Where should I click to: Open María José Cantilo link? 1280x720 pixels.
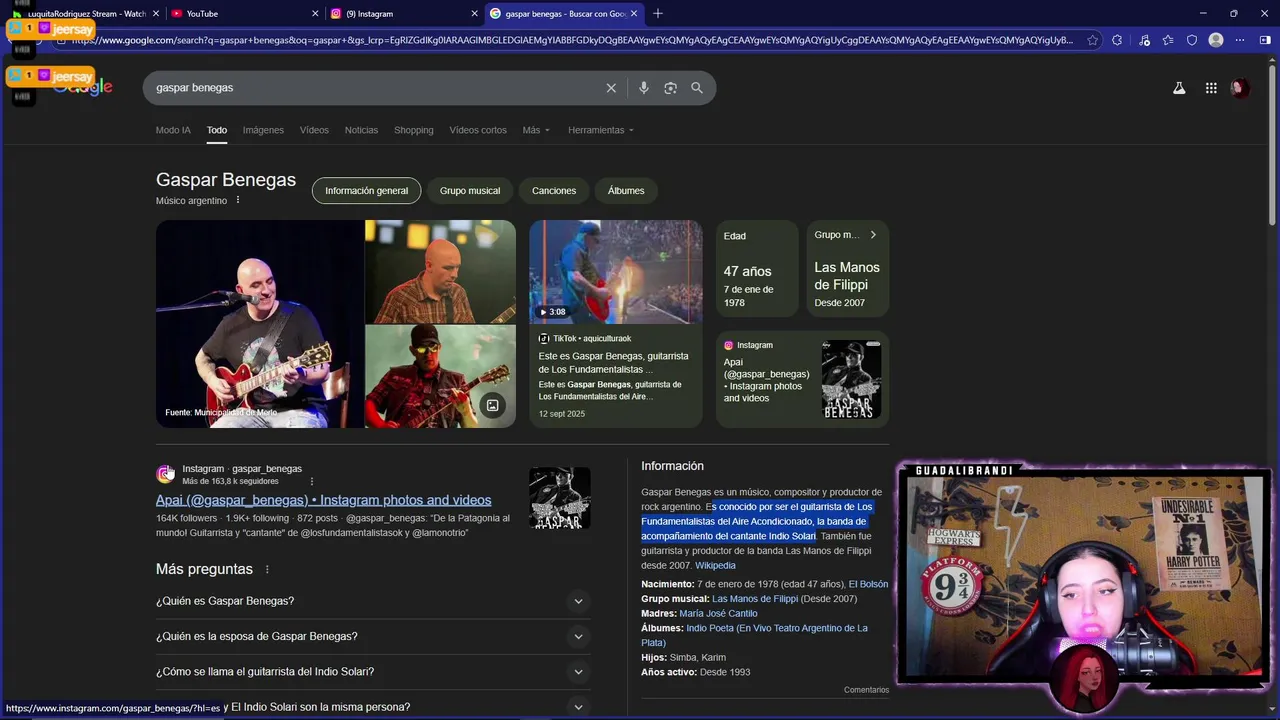718,613
